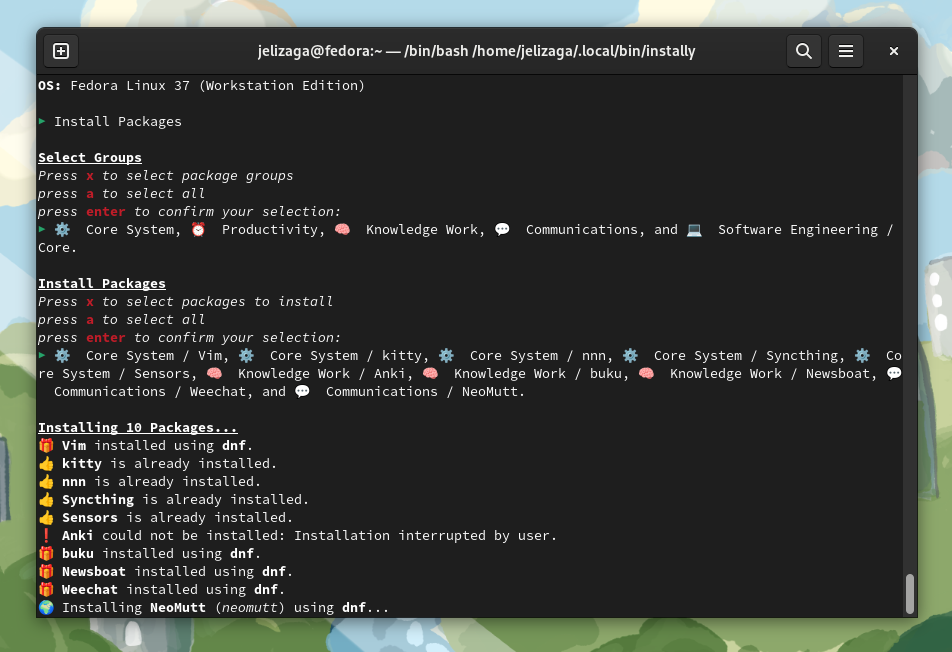Click the gear icon before Core System / kitty
Screen dimensions: 952x652
(x=246, y=356)
